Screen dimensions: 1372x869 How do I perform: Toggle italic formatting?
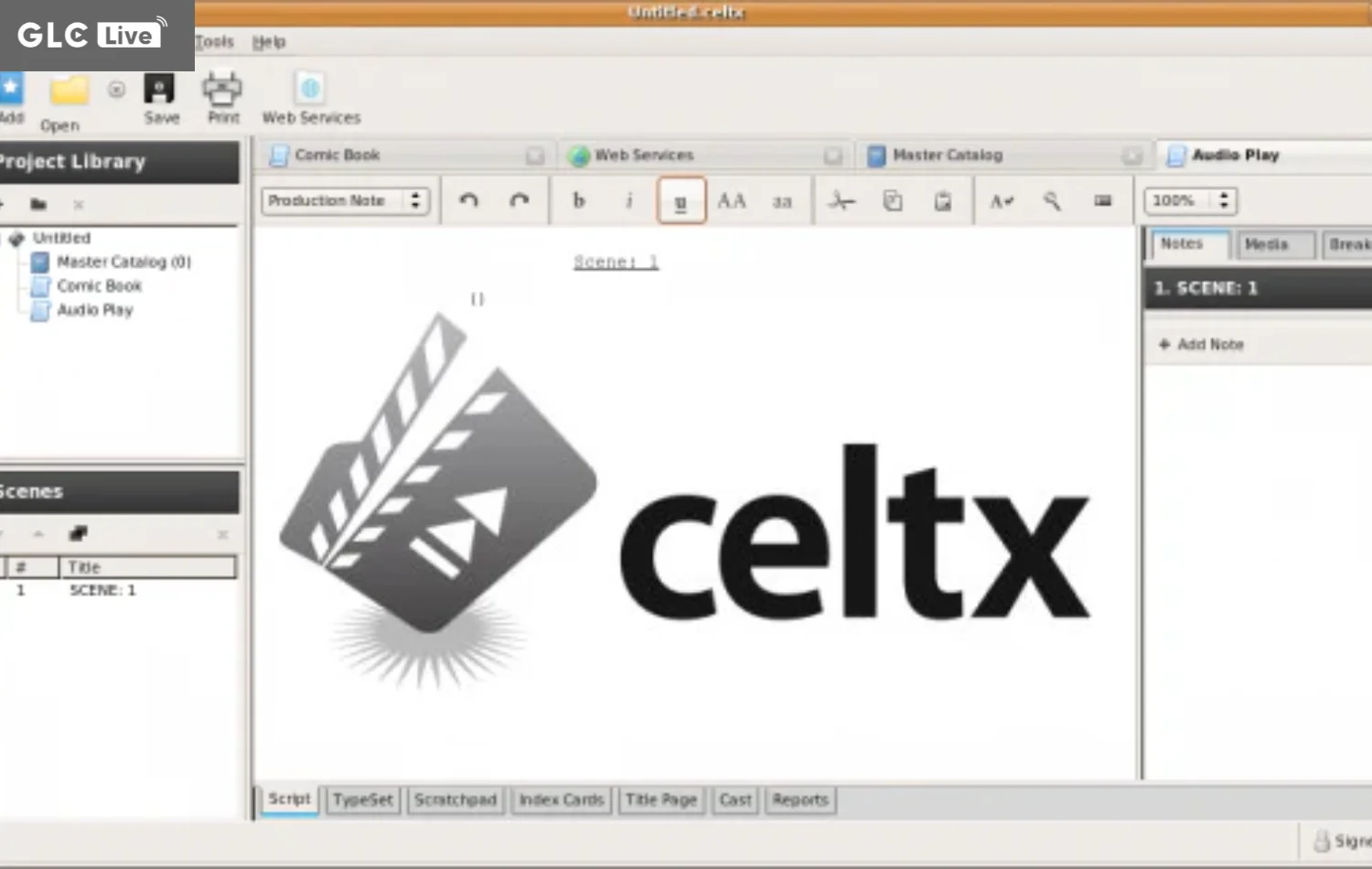[629, 200]
